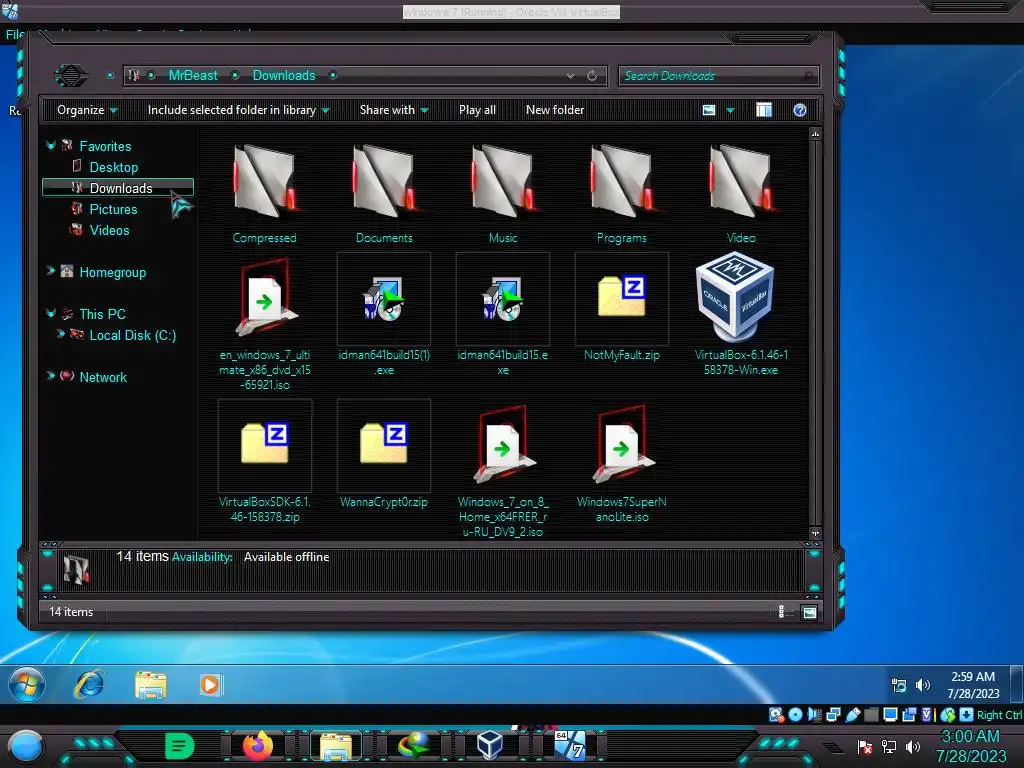The image size is (1024, 768).
Task: Open the Compressed folder
Action: pyautogui.click(x=264, y=193)
